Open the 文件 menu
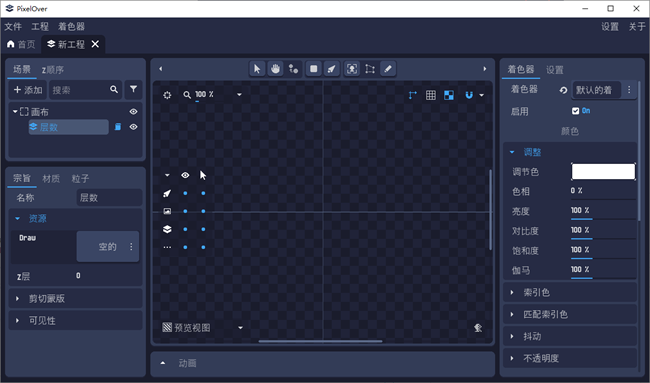The image size is (650, 383). 13,27
